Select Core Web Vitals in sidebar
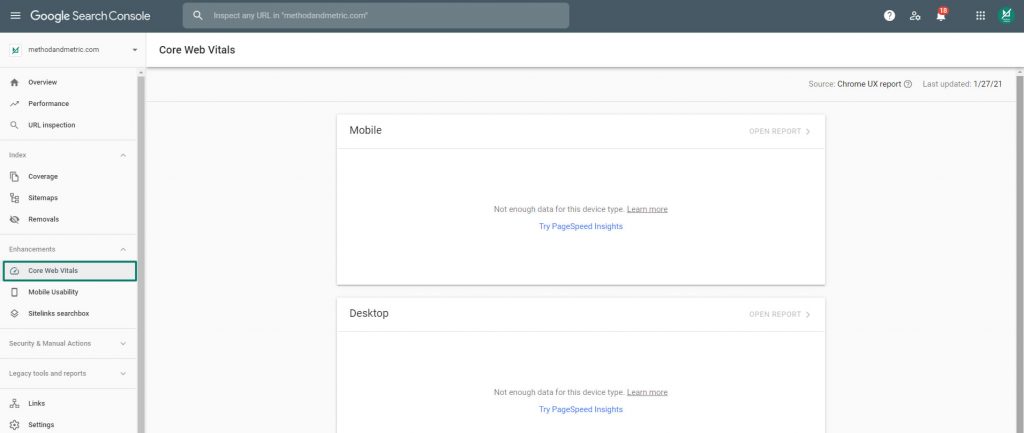Image resolution: width=1024 pixels, height=433 pixels. tap(70, 270)
